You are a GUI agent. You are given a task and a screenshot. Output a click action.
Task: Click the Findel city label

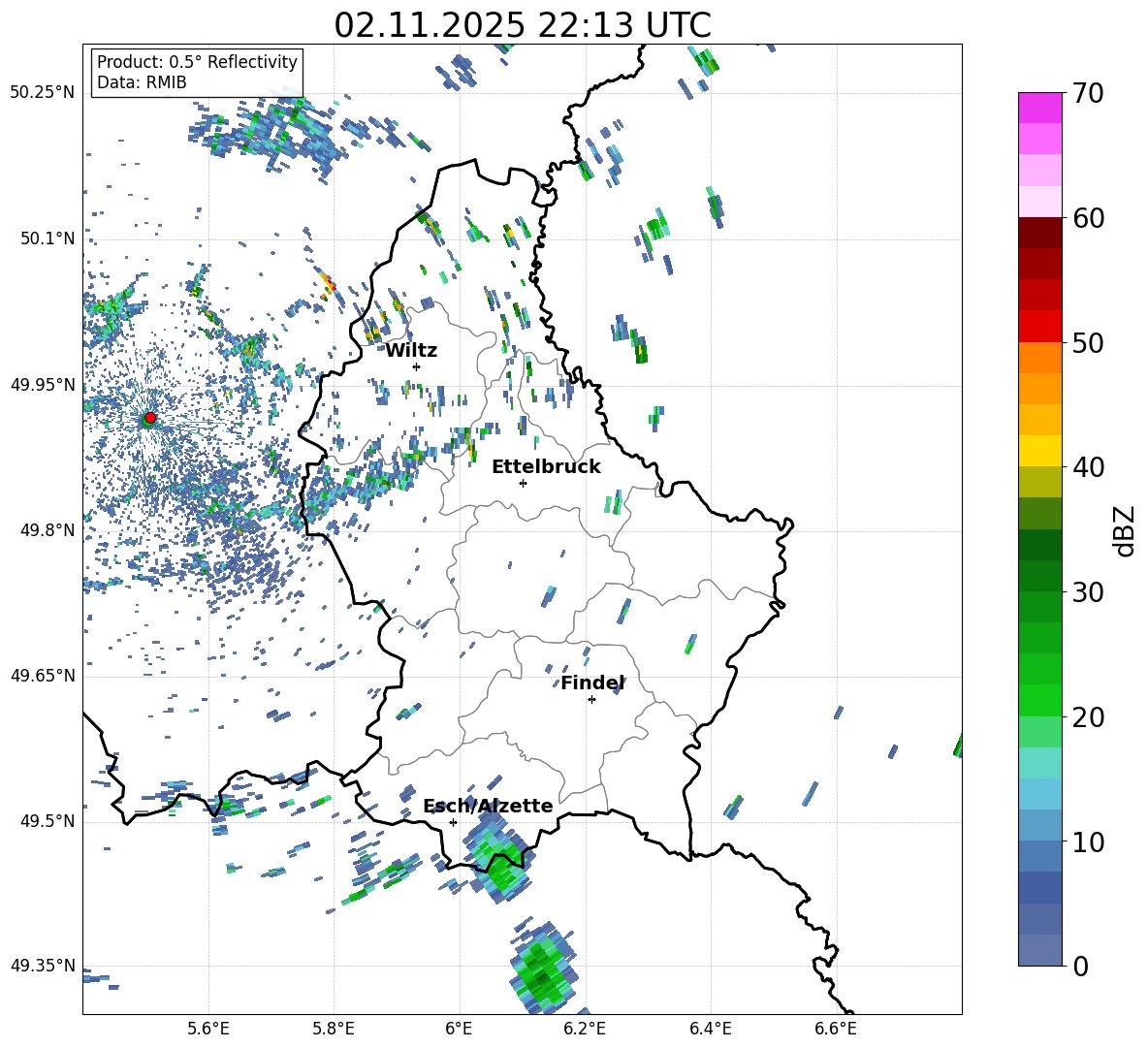(592, 683)
